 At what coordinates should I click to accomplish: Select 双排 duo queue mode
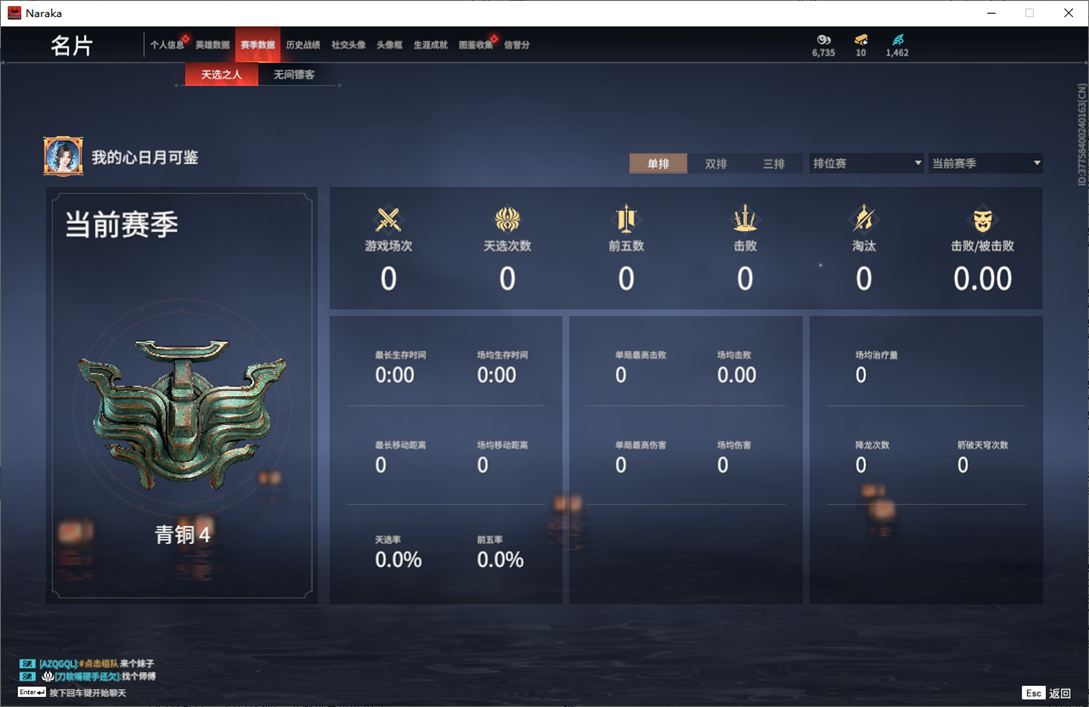pyautogui.click(x=715, y=163)
